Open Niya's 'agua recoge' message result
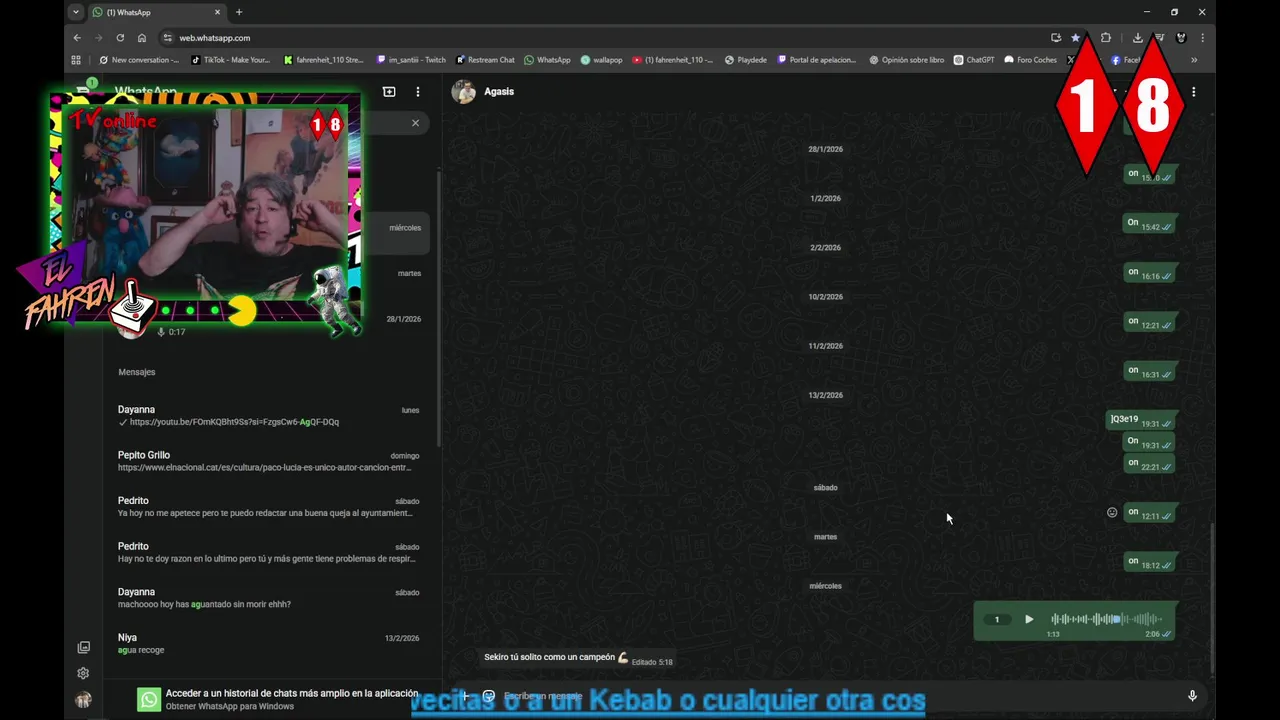The height and width of the screenshot is (720, 1280). [x=268, y=643]
